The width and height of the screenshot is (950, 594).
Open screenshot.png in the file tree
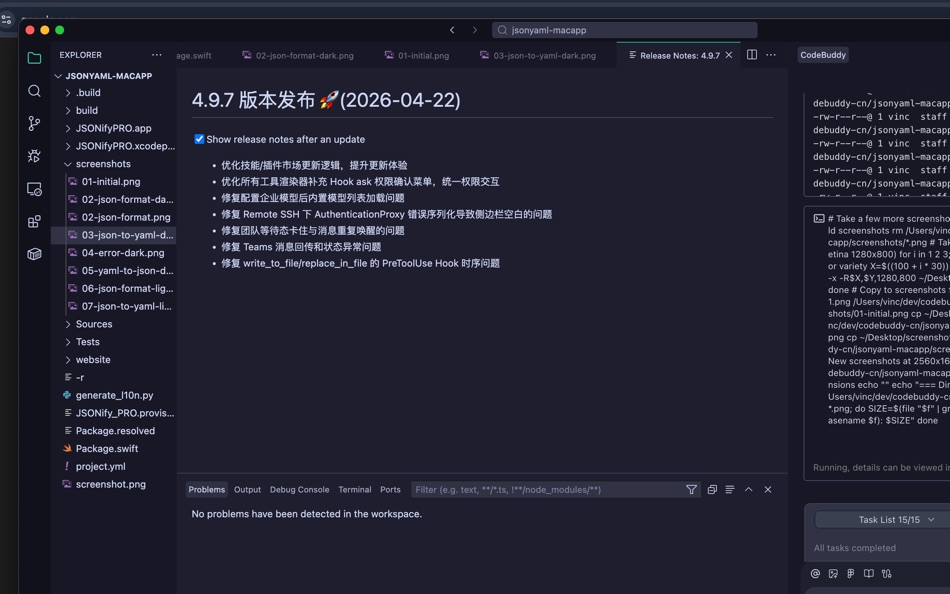pos(110,484)
